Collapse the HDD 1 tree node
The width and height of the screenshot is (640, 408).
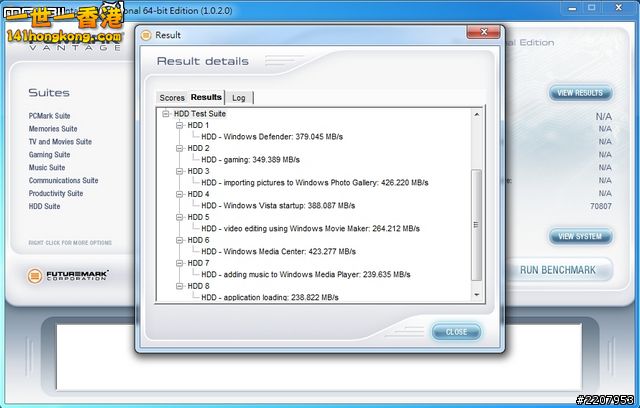180,125
